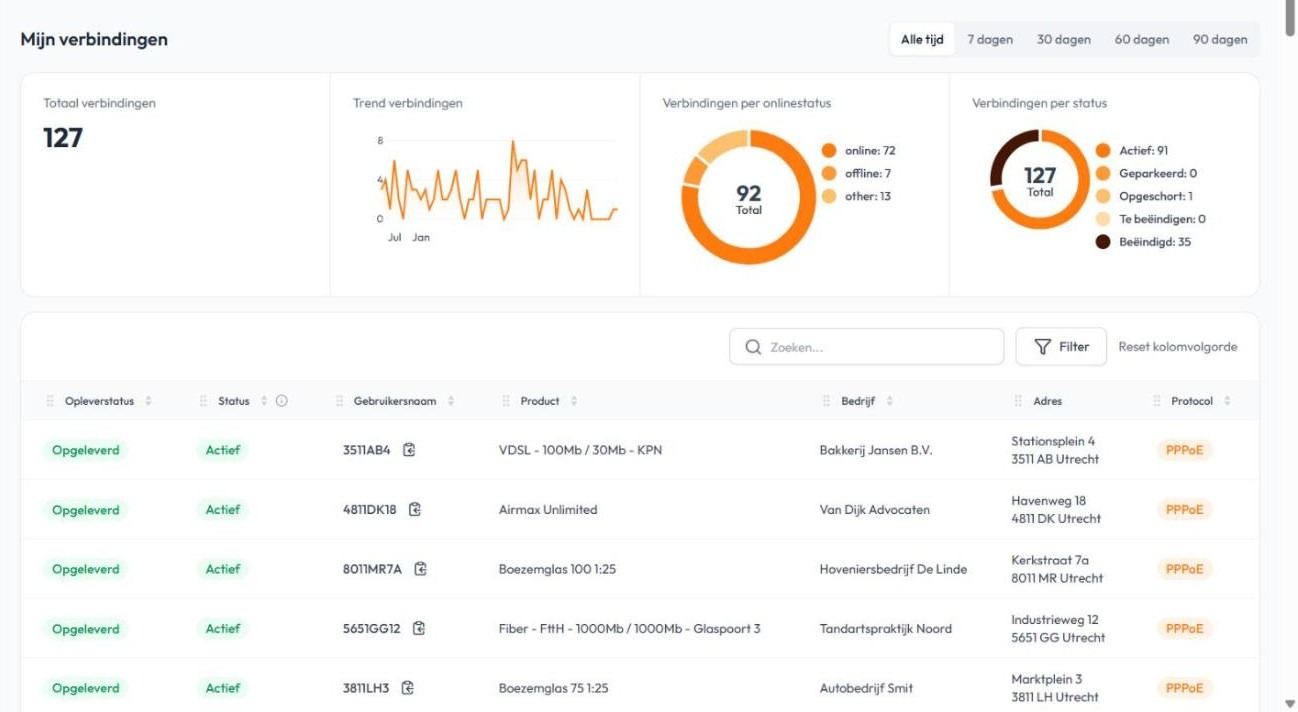Copy username 3511AB4 using its copy icon
This screenshot has height=712, width=1298.
pos(409,450)
